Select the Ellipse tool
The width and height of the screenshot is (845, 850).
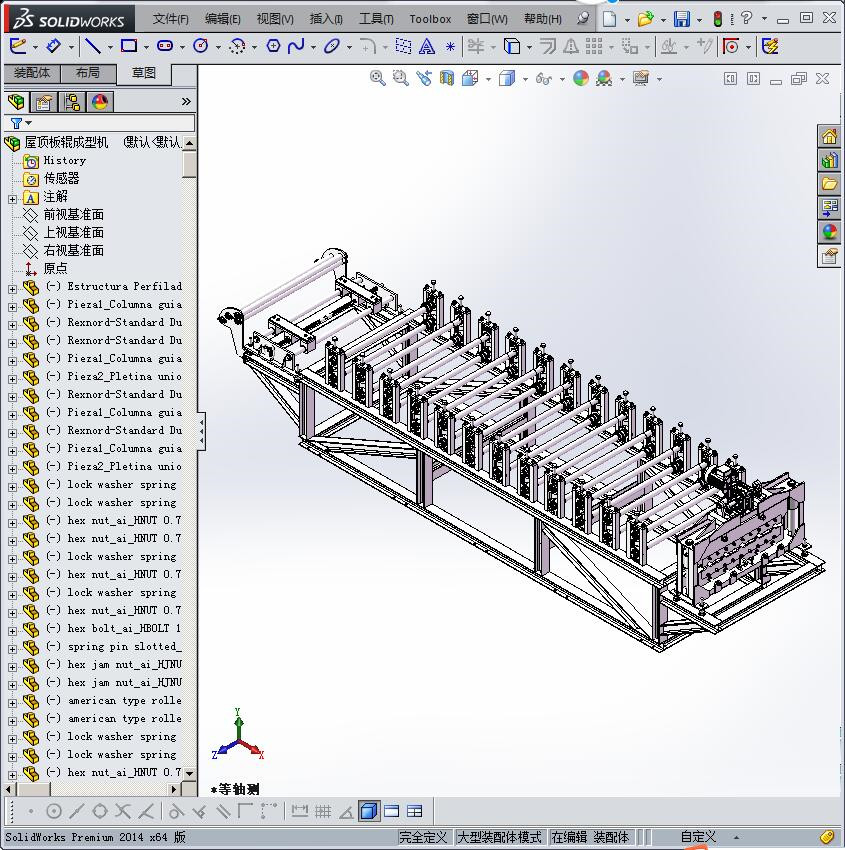click(332, 46)
